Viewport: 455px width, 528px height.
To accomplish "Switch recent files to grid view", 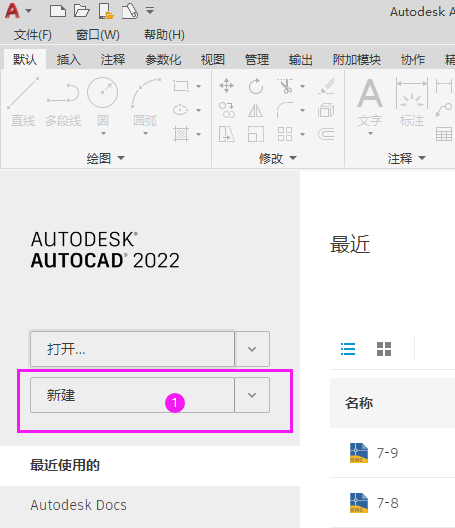I will (384, 349).
